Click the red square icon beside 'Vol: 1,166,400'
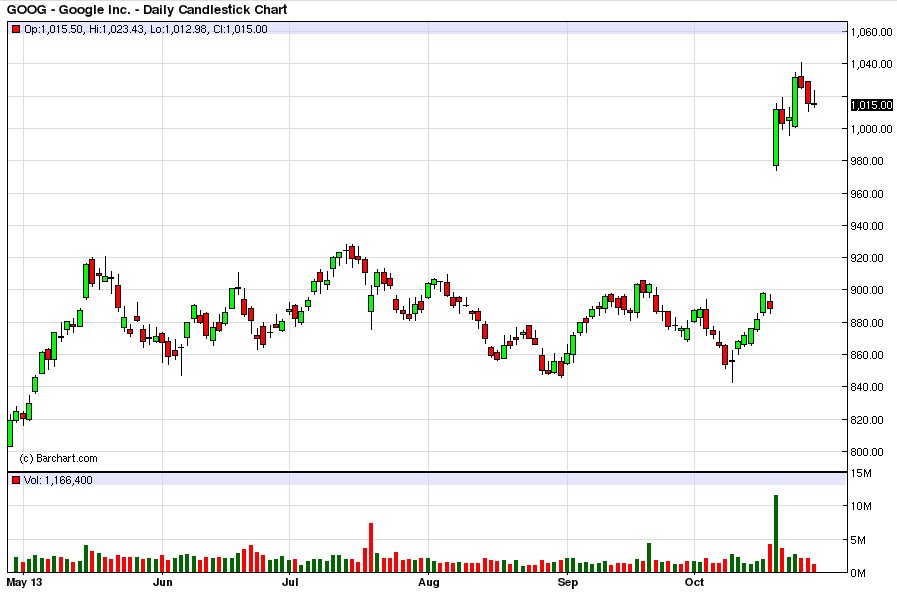The height and width of the screenshot is (597, 897). pos(16,480)
